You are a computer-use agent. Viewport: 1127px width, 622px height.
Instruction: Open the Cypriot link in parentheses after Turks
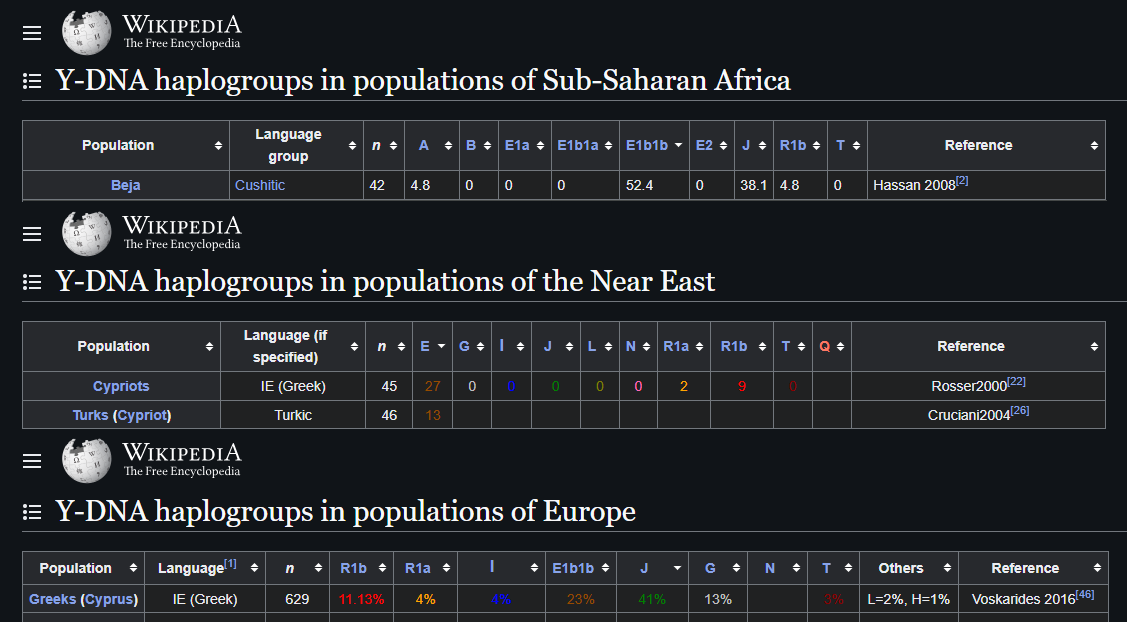pos(142,416)
